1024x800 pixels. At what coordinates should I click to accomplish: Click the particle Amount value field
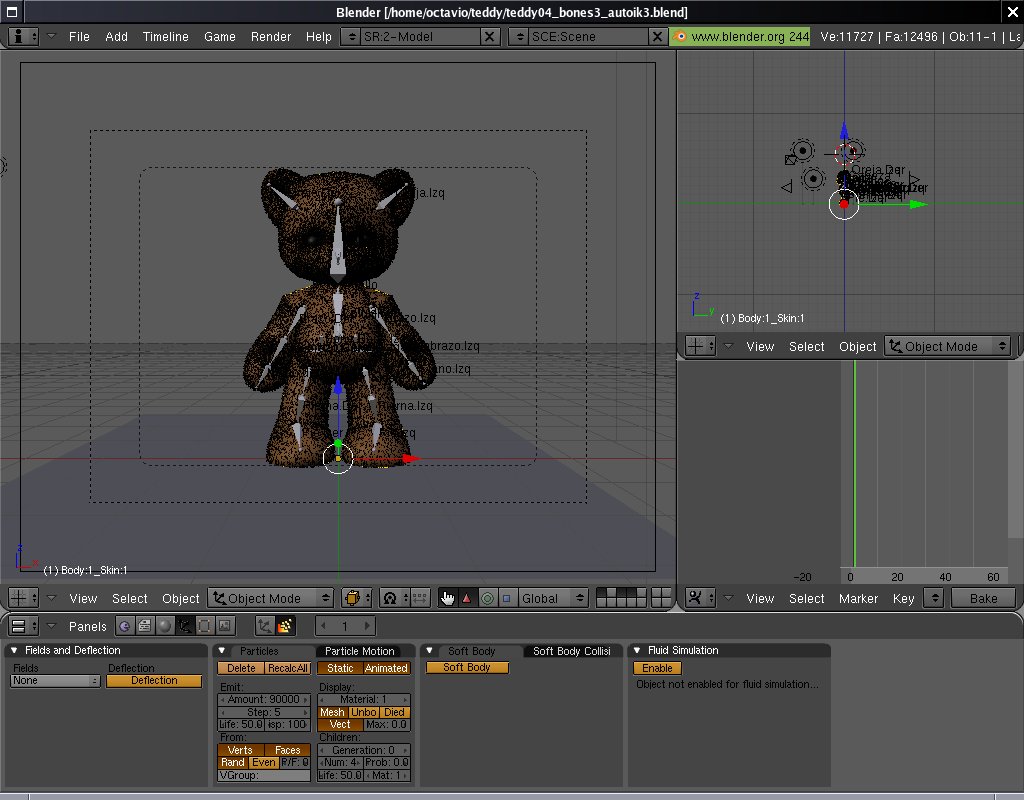pos(264,700)
